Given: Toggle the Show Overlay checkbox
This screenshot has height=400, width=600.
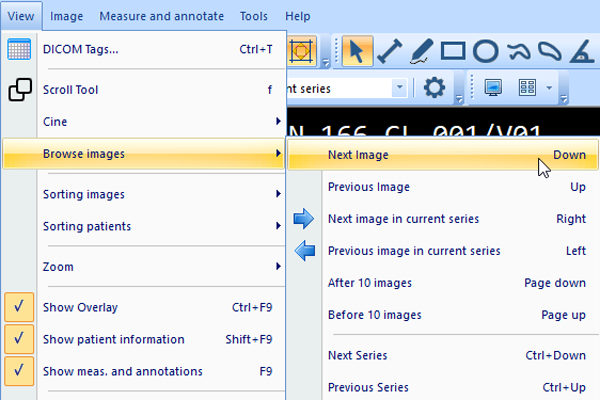Looking at the screenshot, I should (x=19, y=307).
